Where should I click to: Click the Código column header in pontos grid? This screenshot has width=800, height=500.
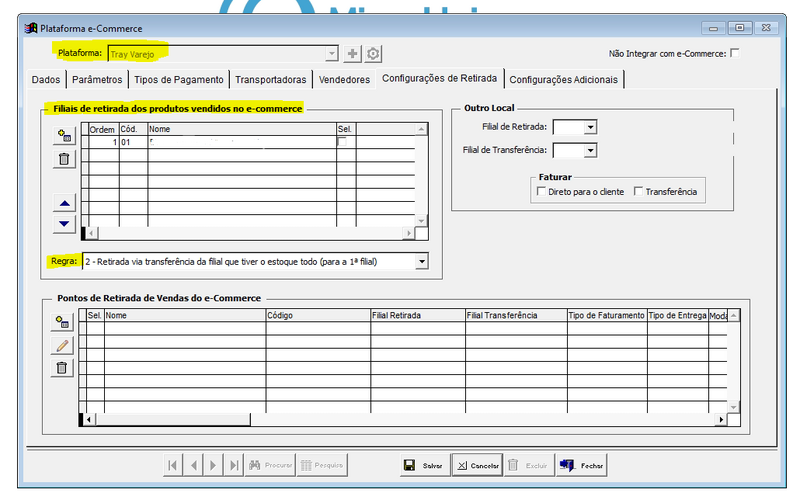[318, 315]
